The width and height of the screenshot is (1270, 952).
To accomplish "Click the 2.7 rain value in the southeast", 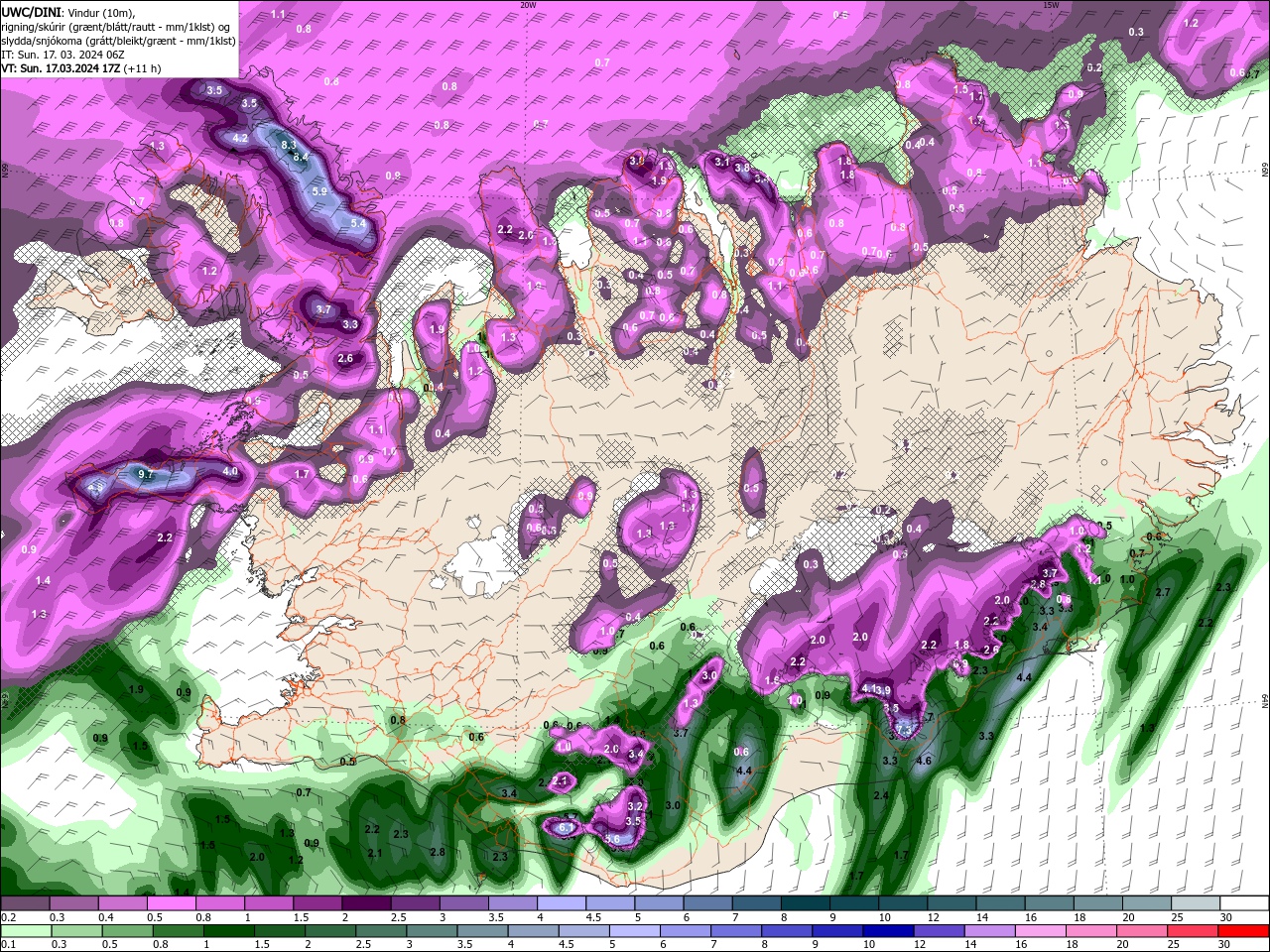I will (x=1164, y=592).
